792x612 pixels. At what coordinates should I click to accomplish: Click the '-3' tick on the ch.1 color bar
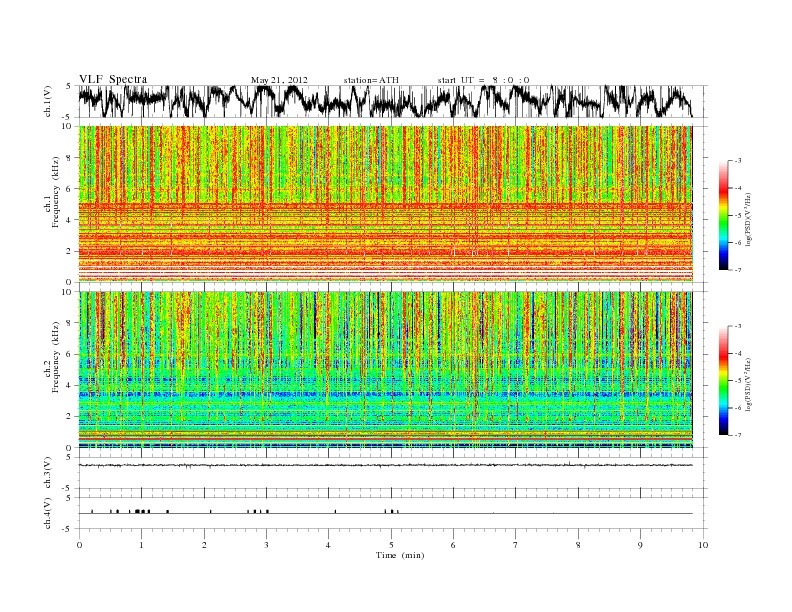[x=737, y=161]
